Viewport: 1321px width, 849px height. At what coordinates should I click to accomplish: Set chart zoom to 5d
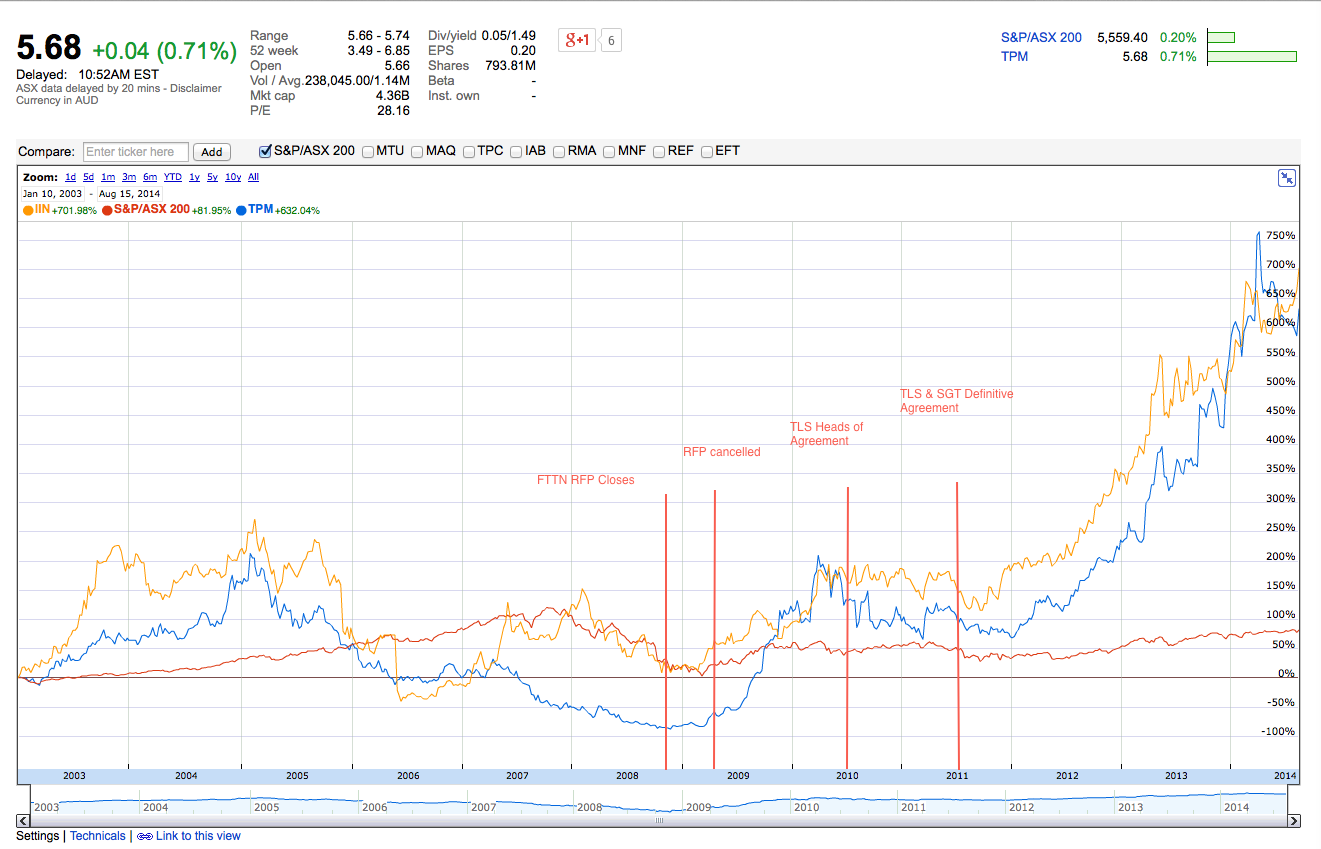point(88,177)
